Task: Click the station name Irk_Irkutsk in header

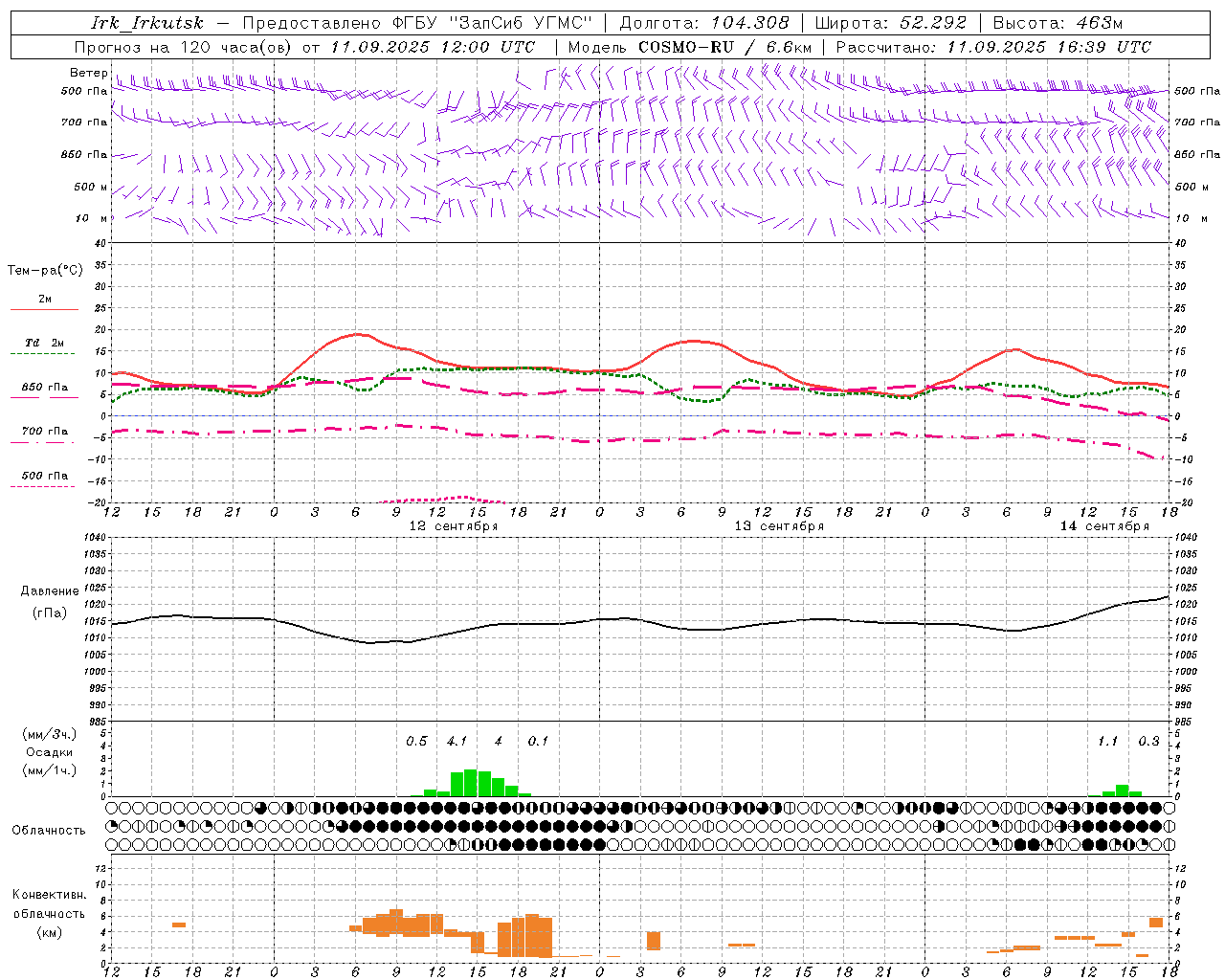Action: (x=147, y=23)
